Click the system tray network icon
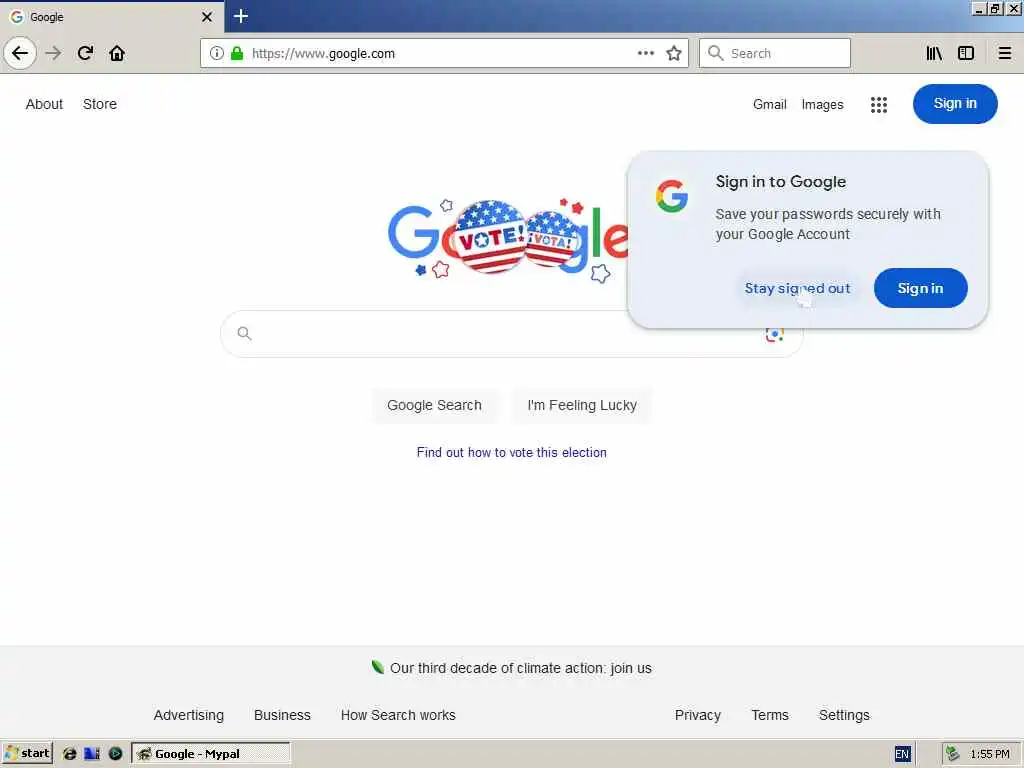Viewport: 1024px width, 768px height. [952, 754]
